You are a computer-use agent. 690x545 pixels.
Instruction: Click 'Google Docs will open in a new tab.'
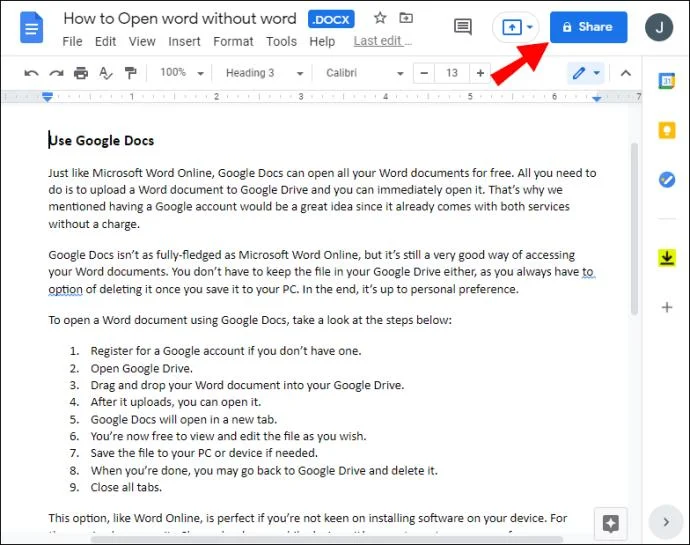(184, 420)
